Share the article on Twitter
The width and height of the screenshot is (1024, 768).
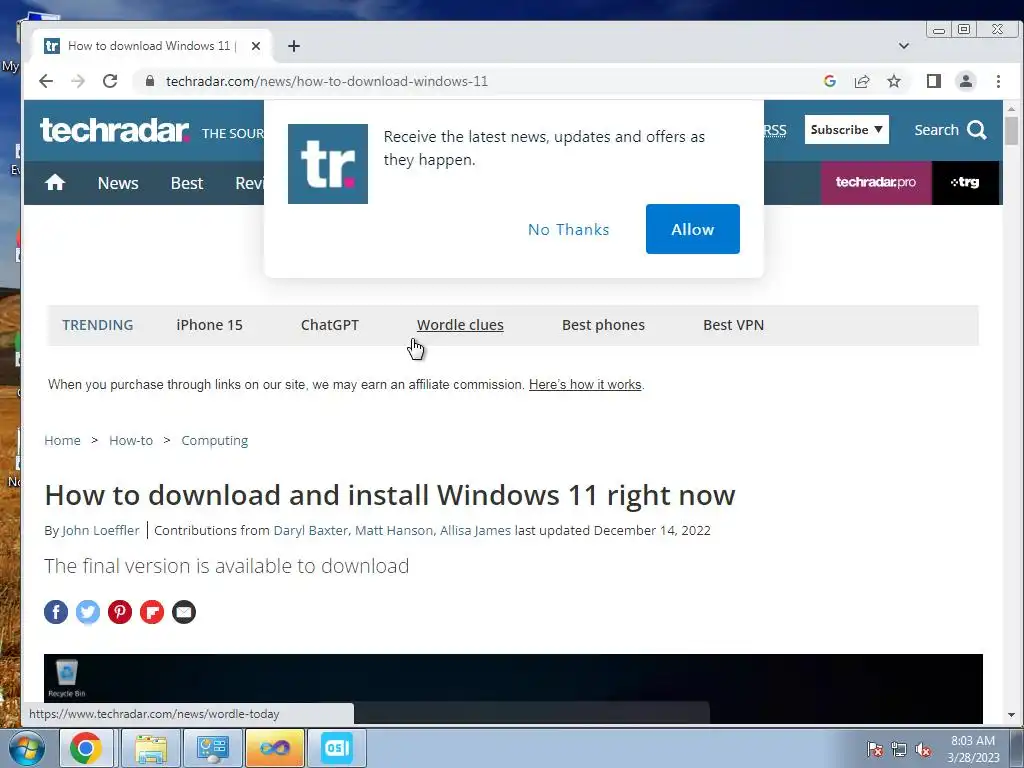[x=88, y=612]
